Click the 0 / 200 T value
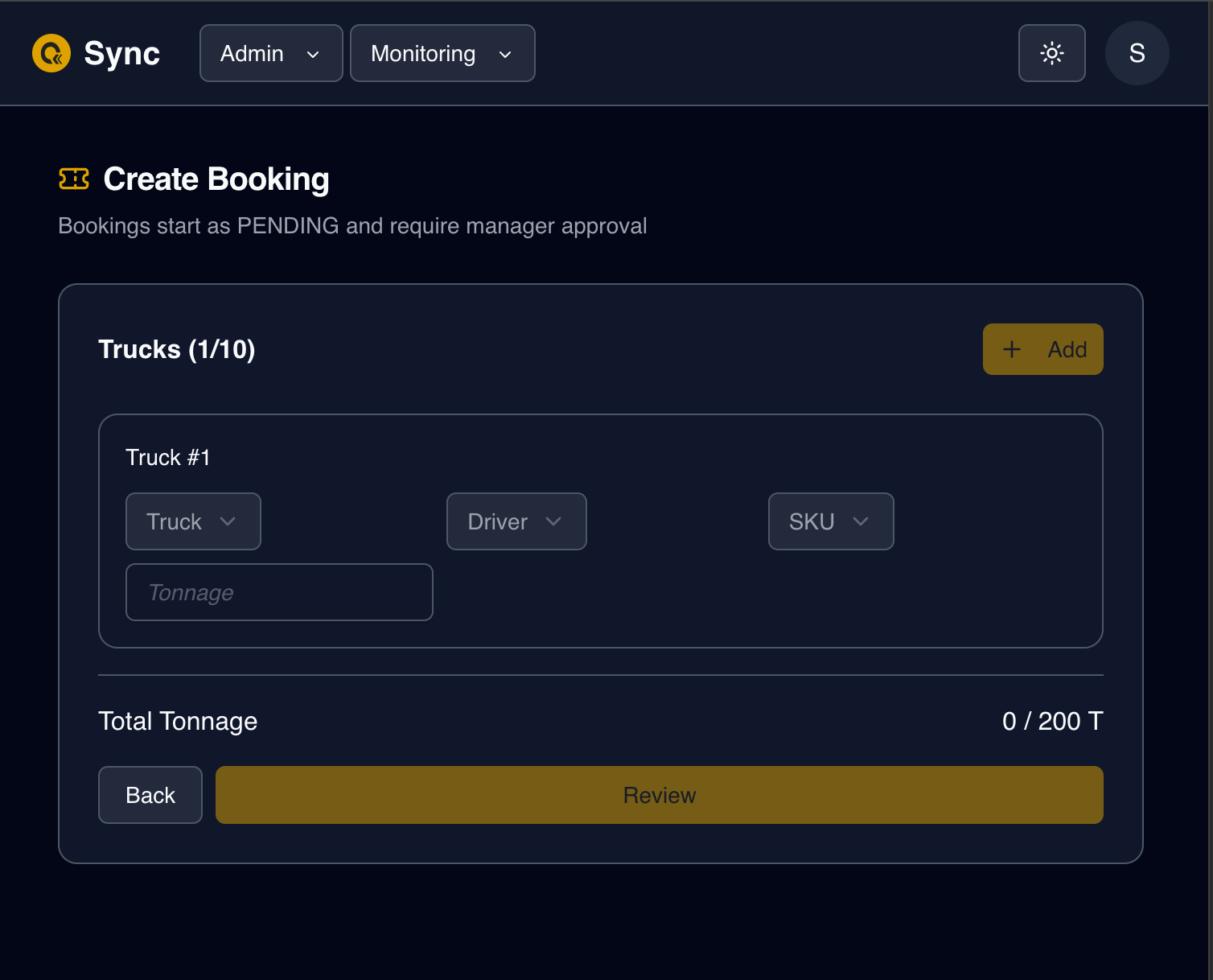 [1053, 721]
